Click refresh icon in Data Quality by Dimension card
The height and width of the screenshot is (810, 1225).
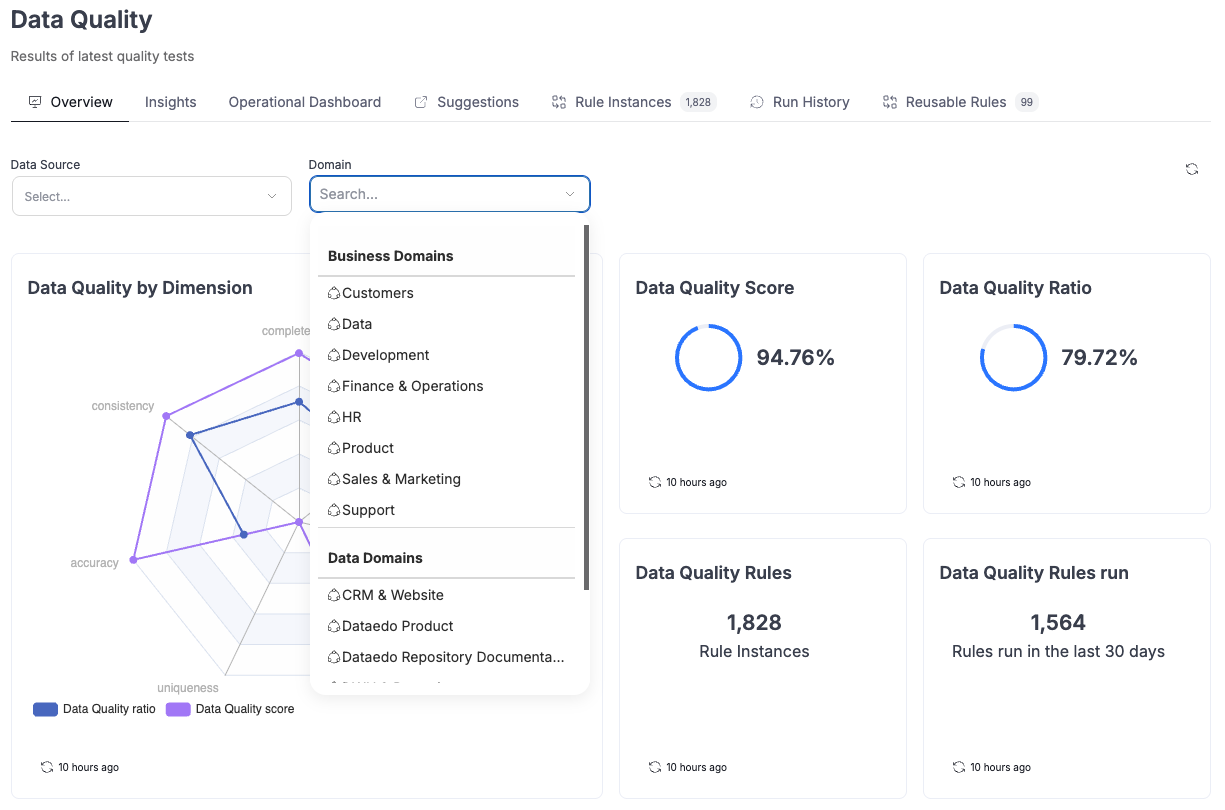tap(47, 767)
